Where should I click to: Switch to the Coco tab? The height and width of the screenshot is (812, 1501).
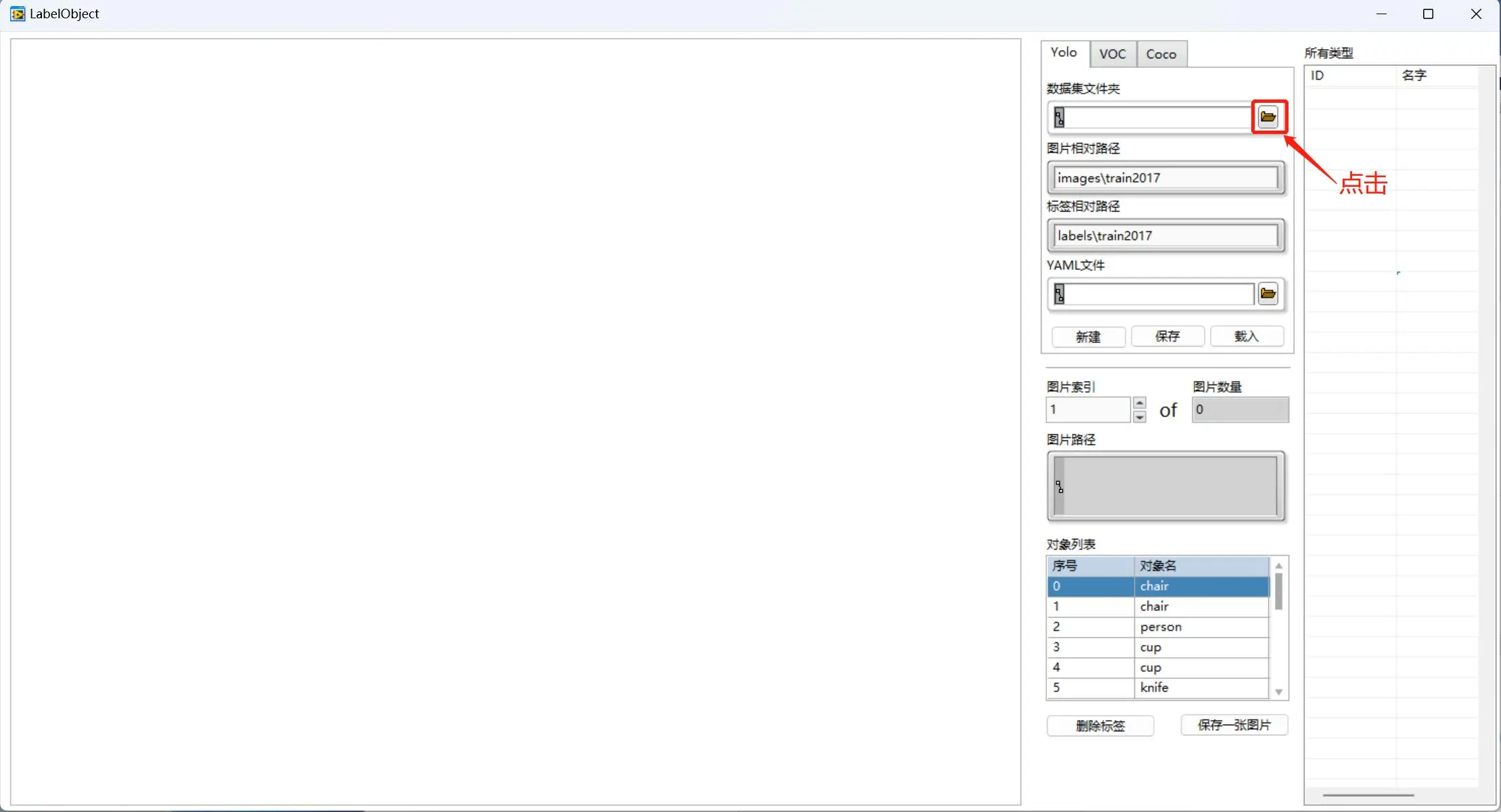1161,54
